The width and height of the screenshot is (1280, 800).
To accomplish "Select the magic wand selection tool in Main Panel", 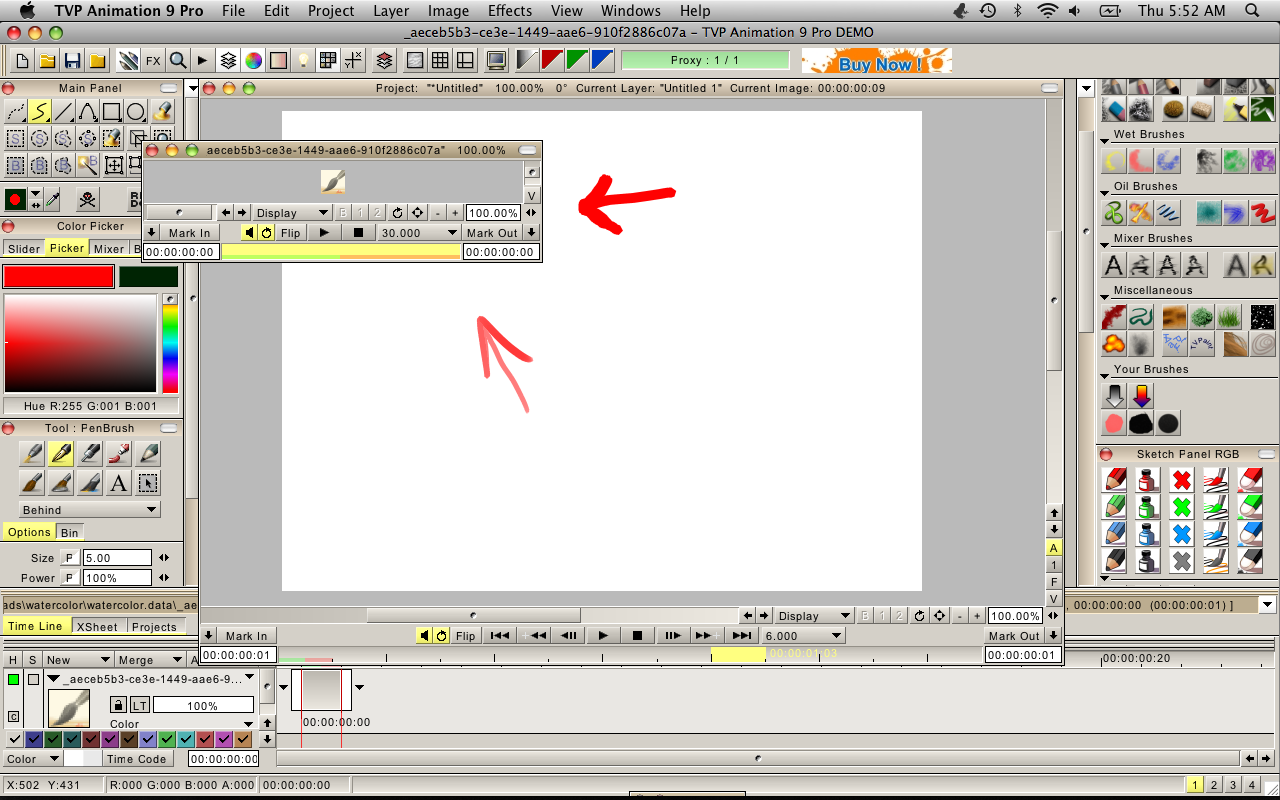I will [x=88, y=165].
